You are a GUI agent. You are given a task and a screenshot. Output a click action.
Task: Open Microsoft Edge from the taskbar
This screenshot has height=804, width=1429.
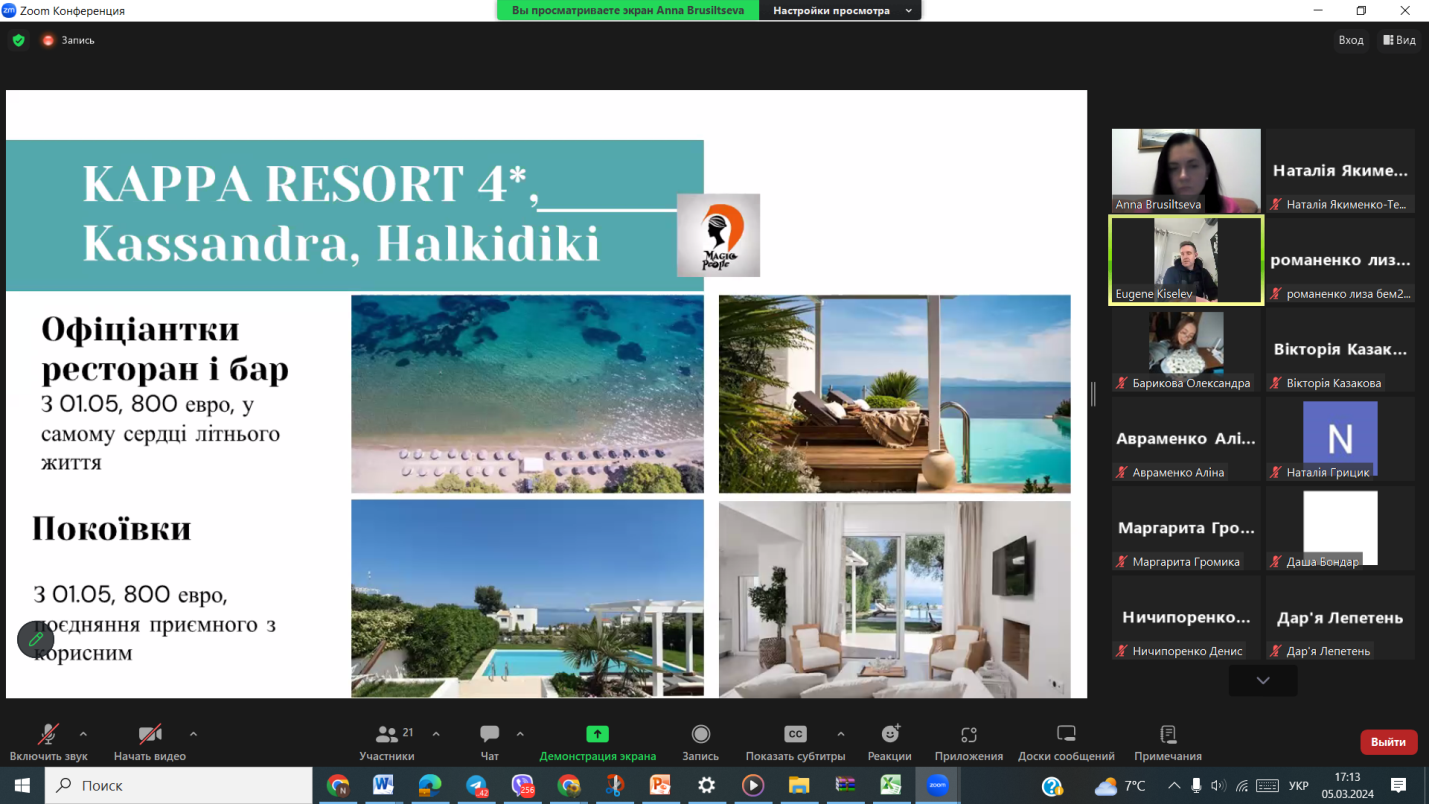click(429, 785)
